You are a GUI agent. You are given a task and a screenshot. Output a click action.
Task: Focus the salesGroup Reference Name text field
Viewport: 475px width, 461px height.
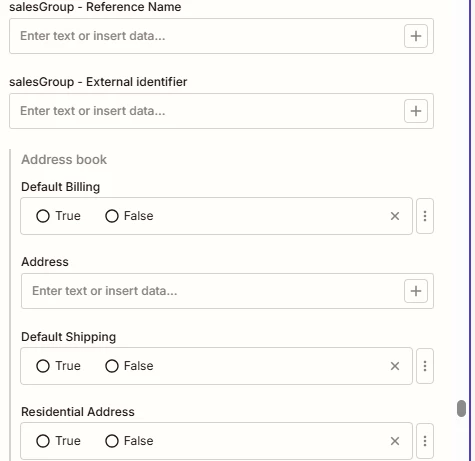tap(207, 36)
